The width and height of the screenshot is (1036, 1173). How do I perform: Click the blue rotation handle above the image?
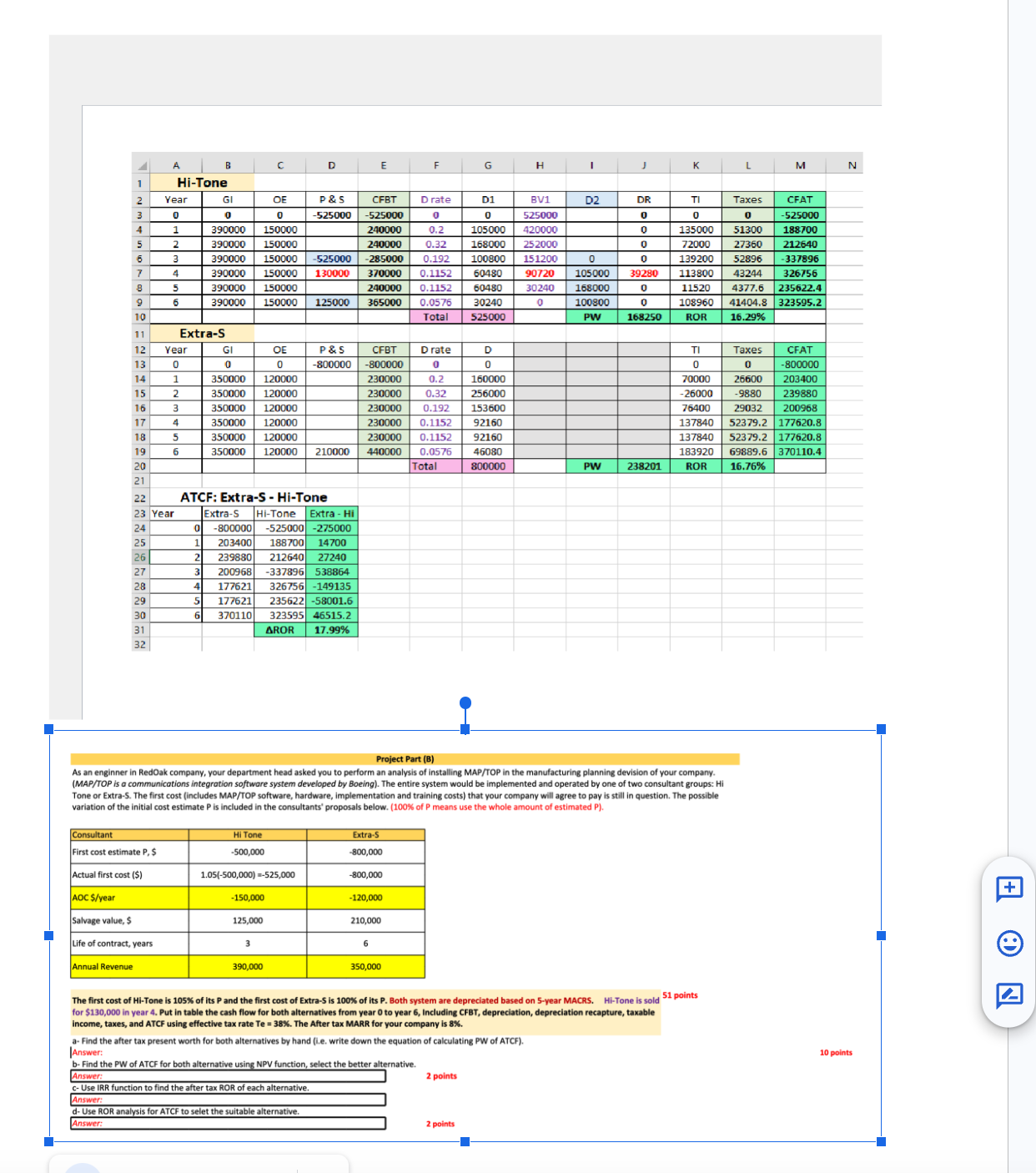(465, 703)
